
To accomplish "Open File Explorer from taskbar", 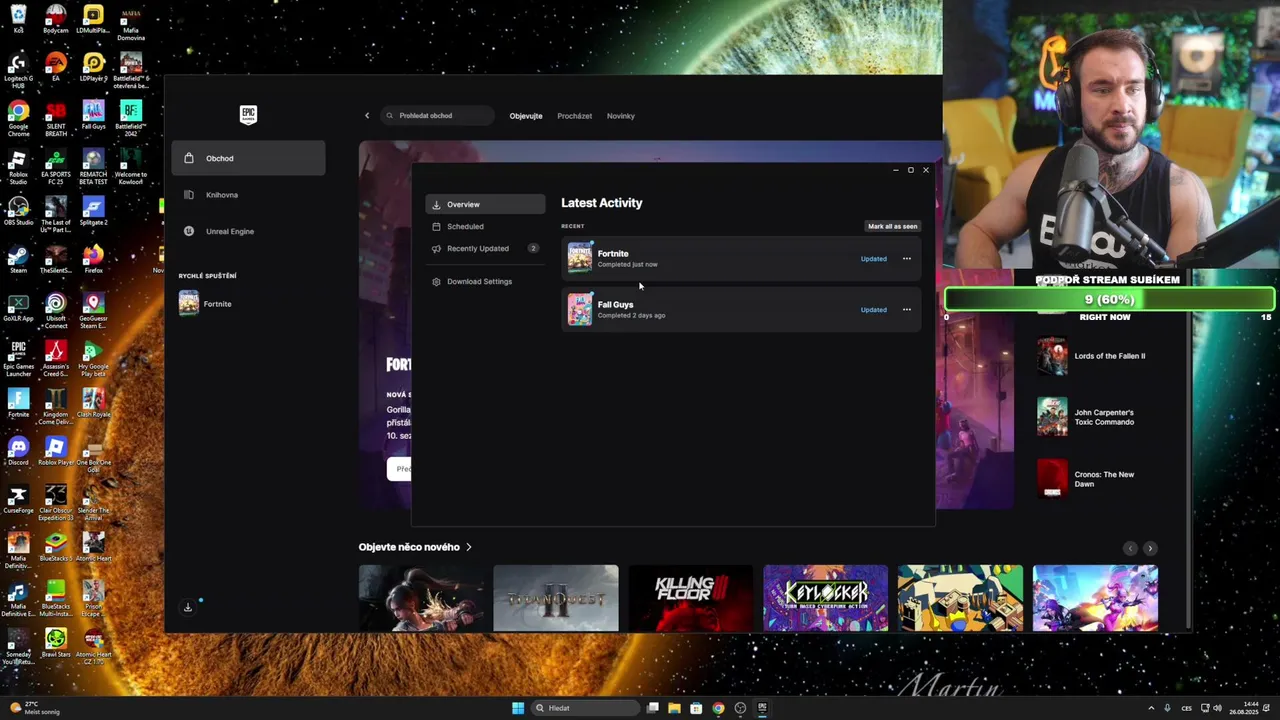I will click(674, 708).
